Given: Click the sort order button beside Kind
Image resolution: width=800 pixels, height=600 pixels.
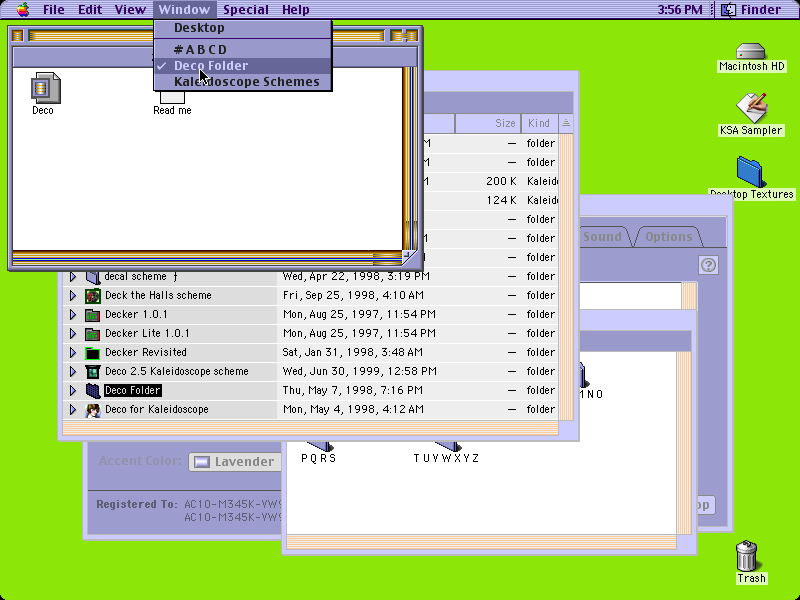Looking at the screenshot, I should [566, 123].
